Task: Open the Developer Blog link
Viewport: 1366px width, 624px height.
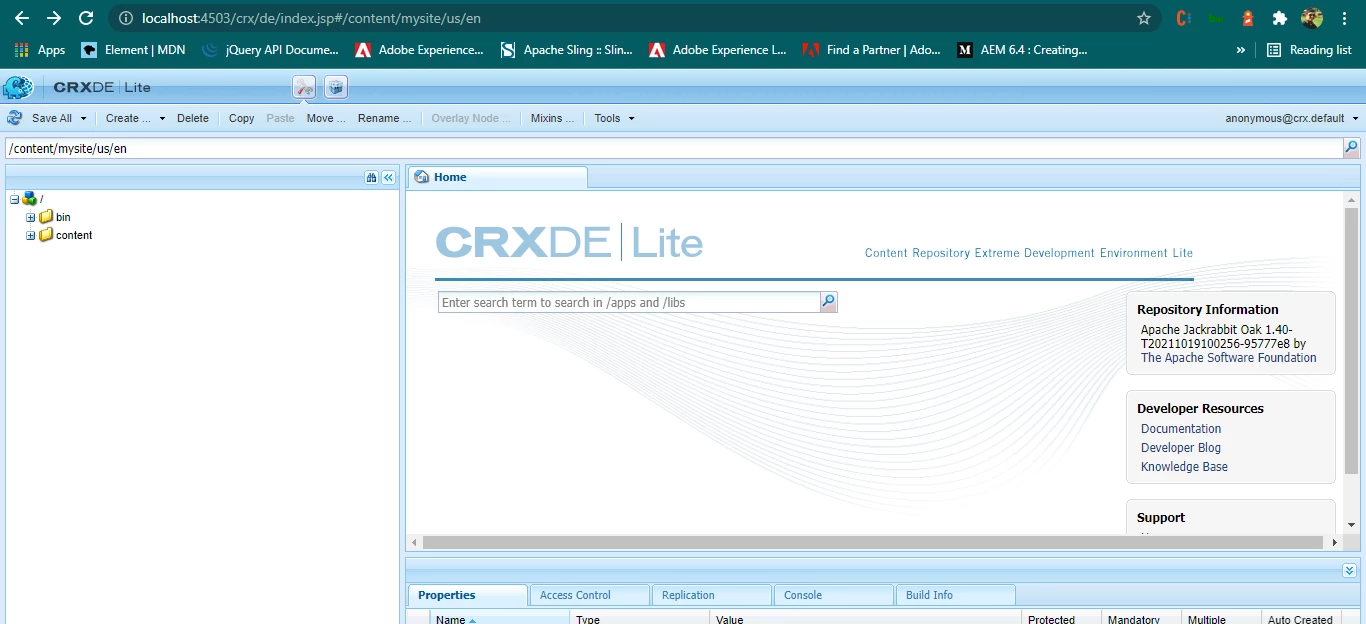Action: (x=1181, y=448)
